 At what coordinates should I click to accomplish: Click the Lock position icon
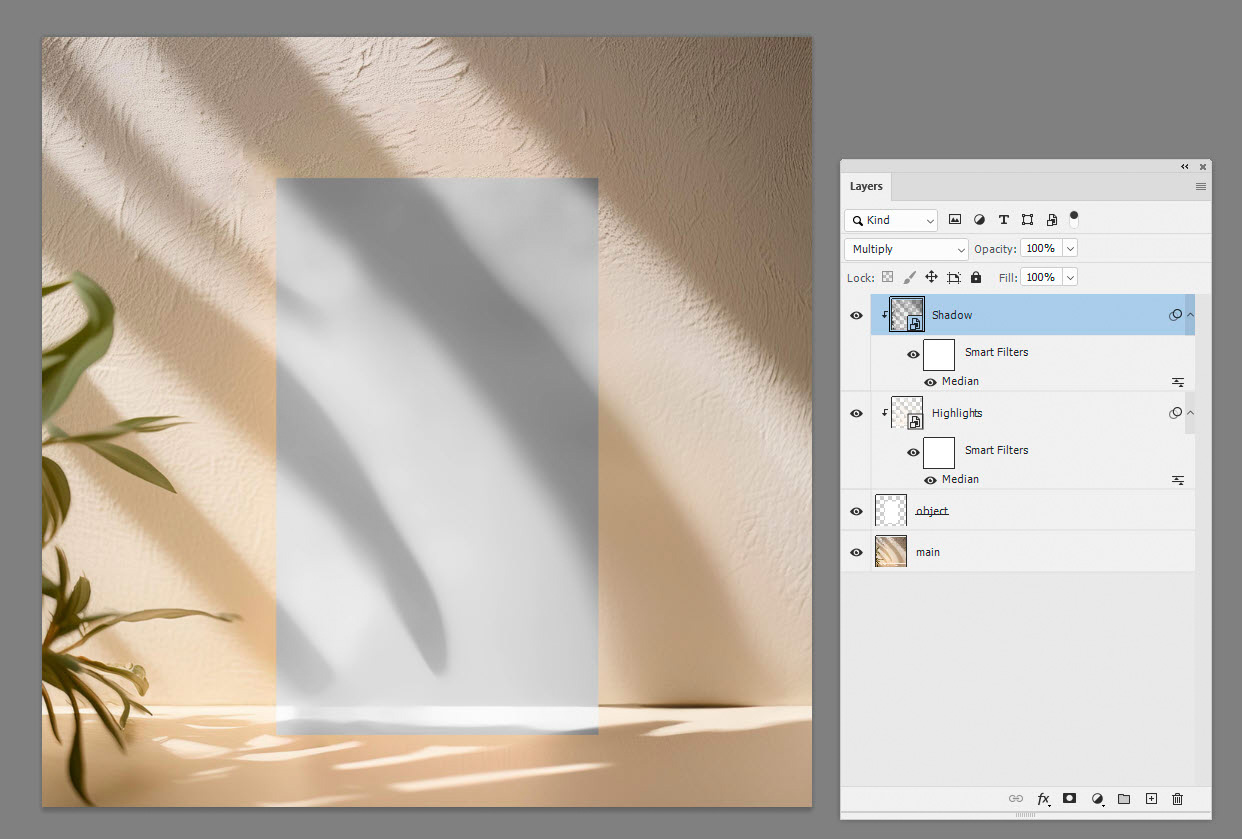click(x=930, y=277)
